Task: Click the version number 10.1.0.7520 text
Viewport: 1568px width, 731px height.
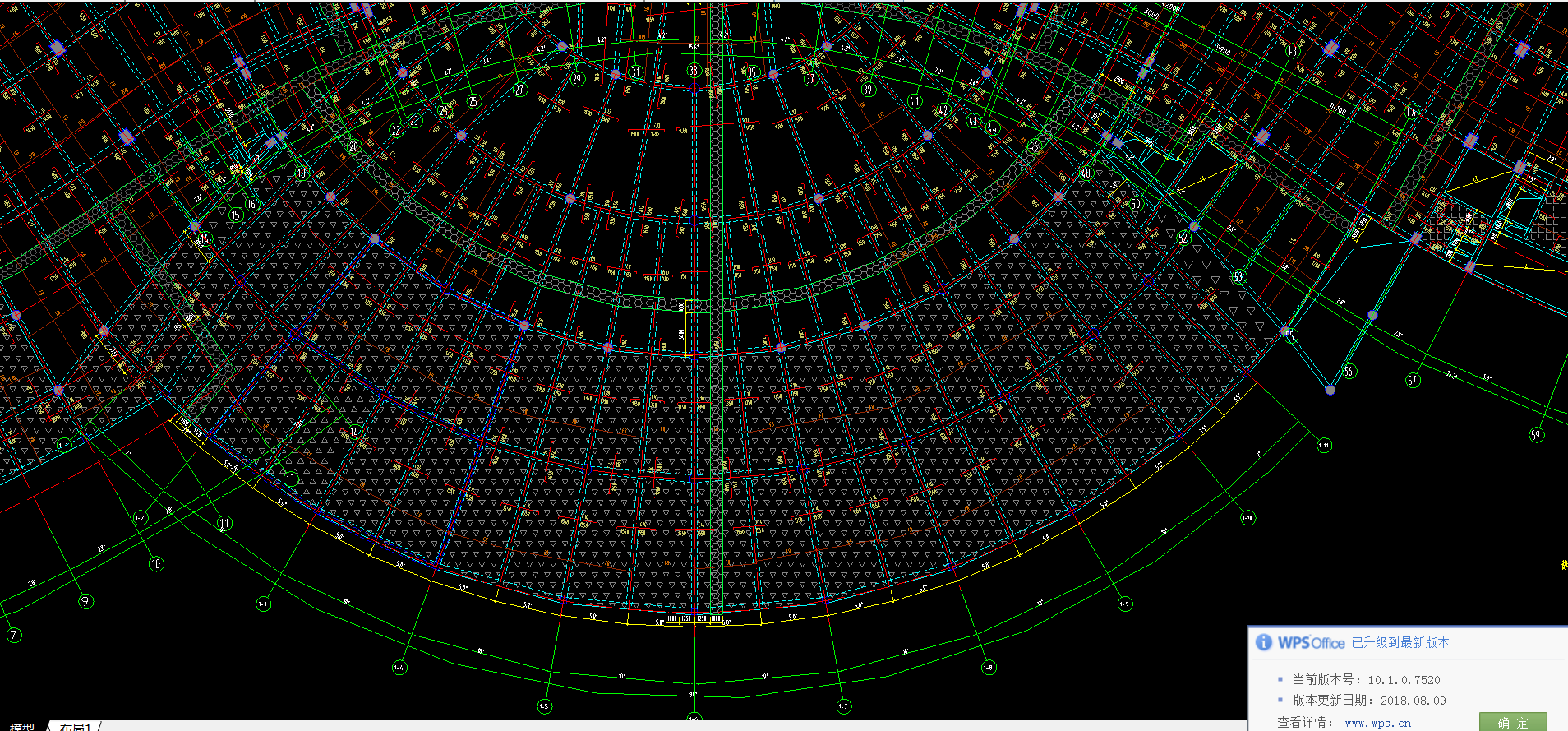Action: [x=1404, y=680]
